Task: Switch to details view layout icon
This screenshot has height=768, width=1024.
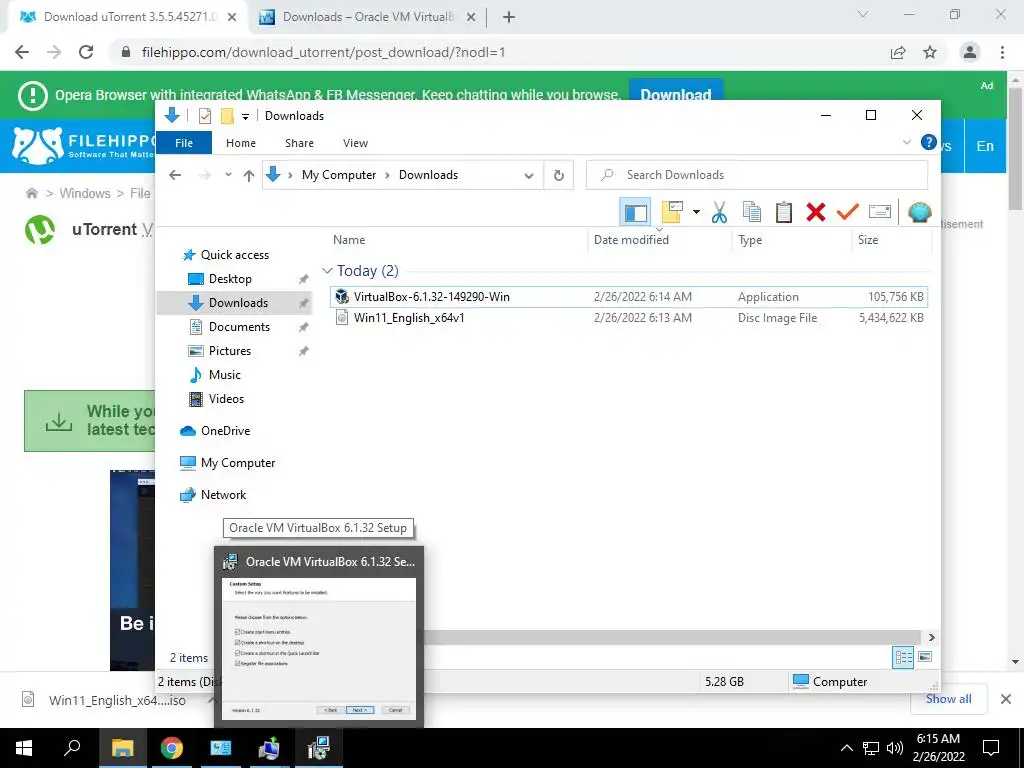Action: point(903,657)
